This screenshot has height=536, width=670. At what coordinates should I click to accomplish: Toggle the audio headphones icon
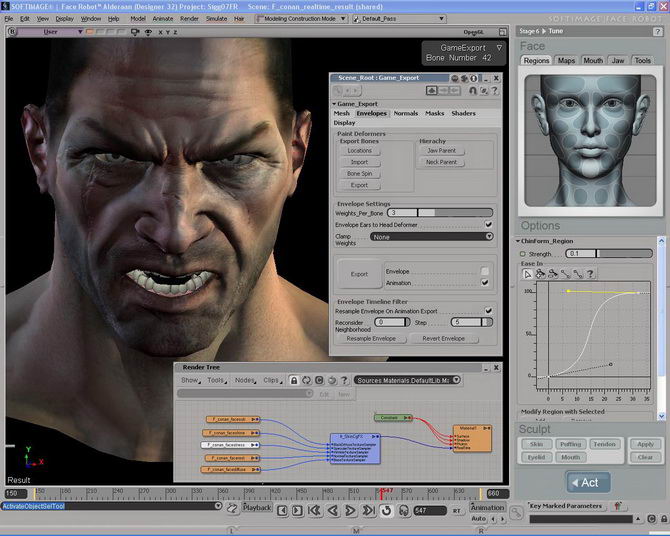404,510
